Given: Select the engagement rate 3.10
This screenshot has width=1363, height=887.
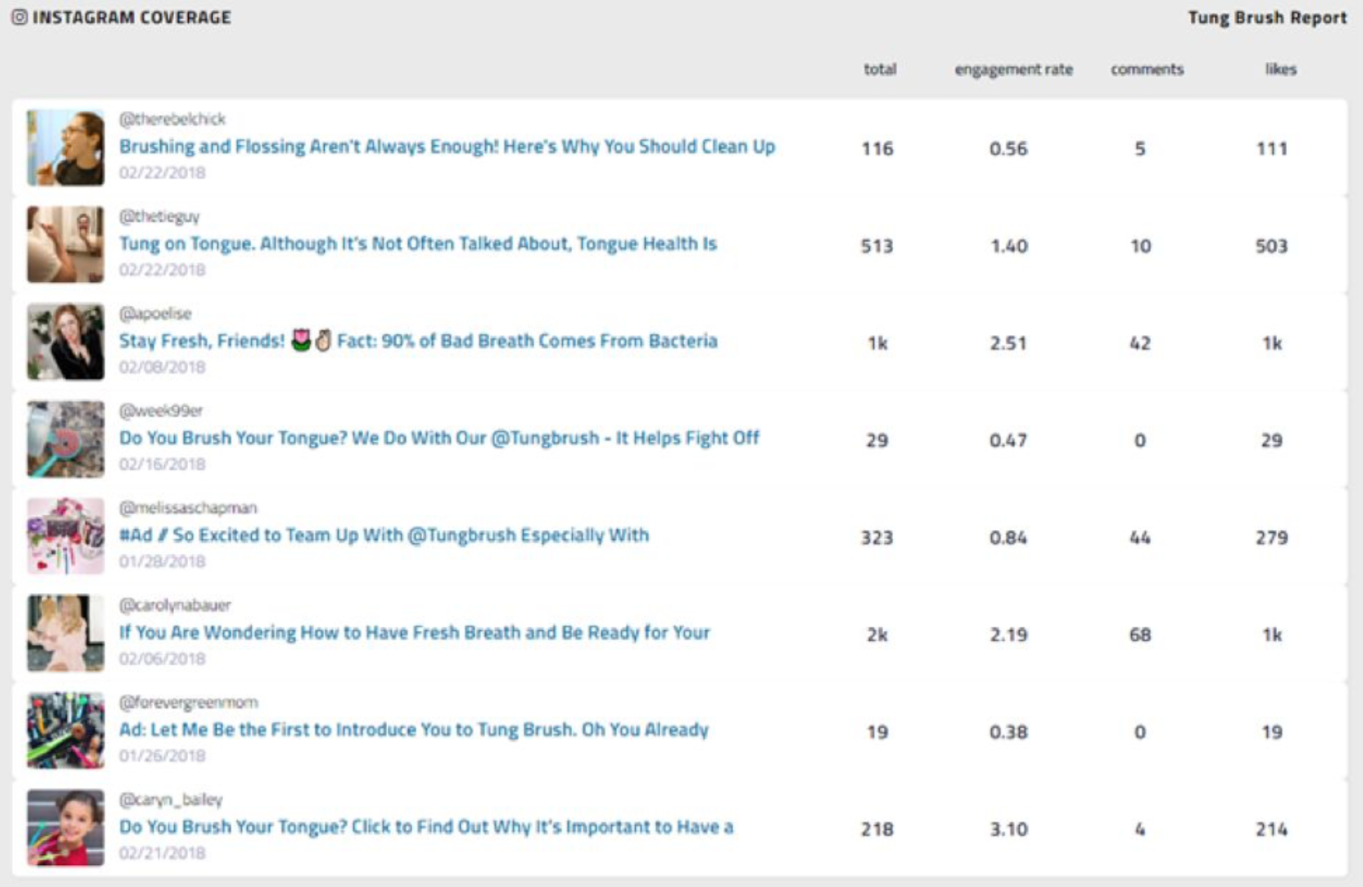Looking at the screenshot, I should click(1008, 829).
